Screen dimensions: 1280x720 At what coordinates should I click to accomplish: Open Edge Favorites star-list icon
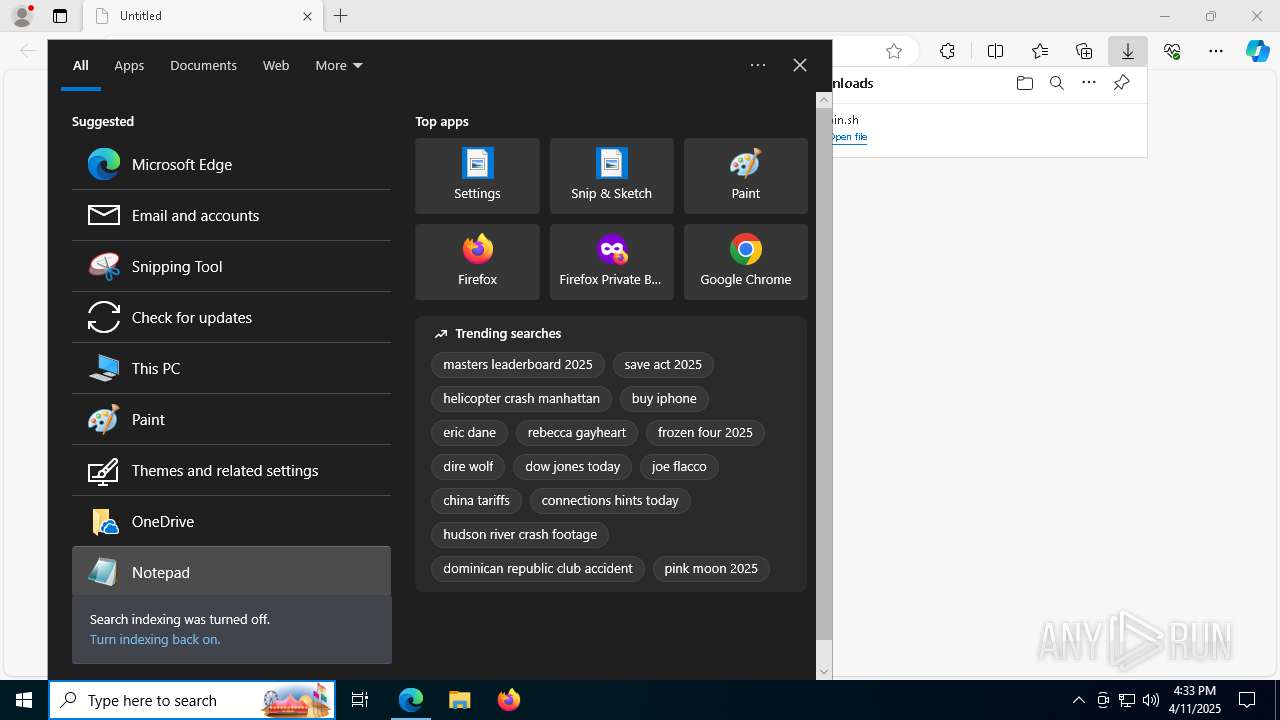click(1039, 51)
